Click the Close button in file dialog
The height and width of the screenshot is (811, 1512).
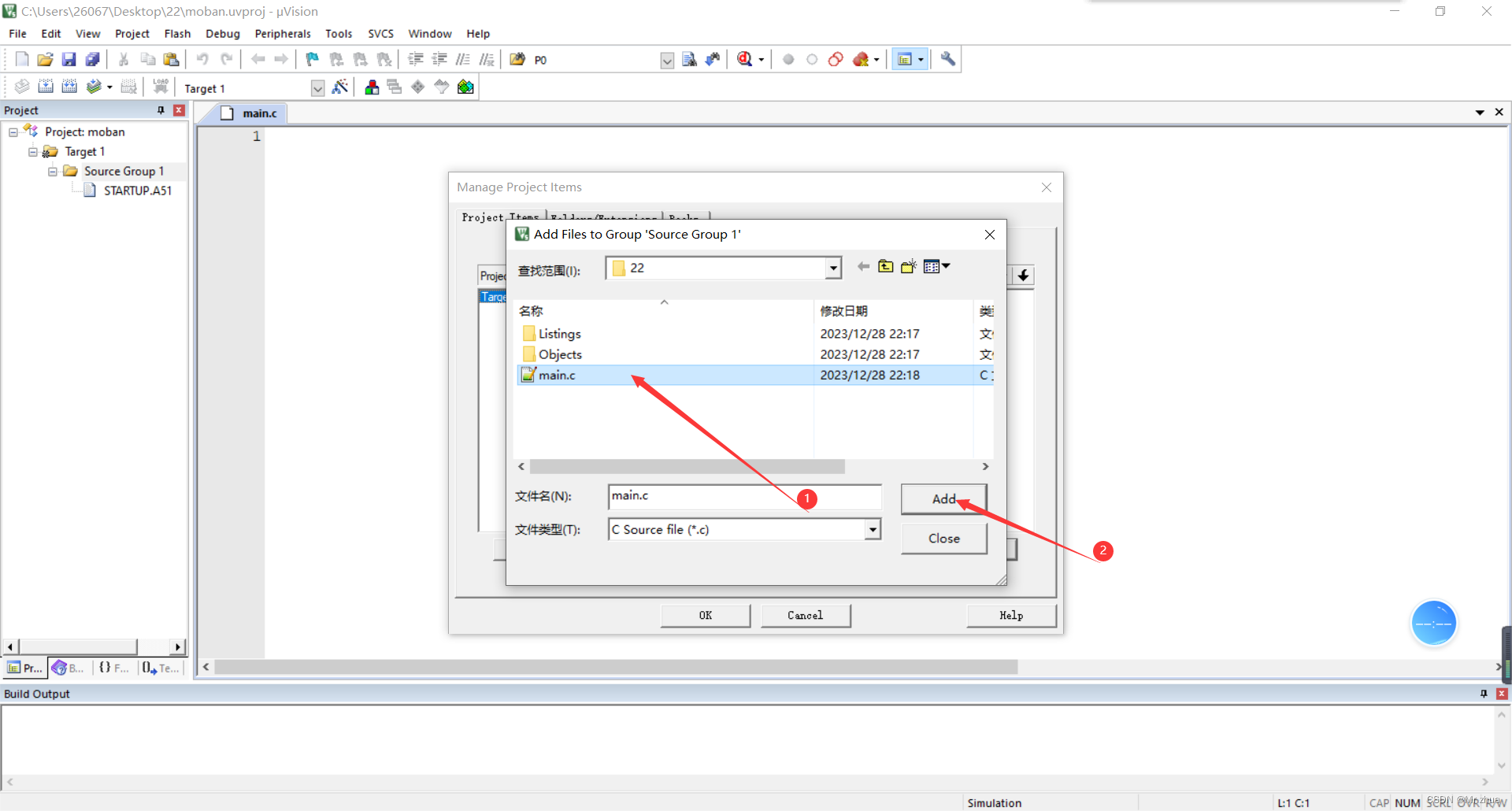click(943, 539)
